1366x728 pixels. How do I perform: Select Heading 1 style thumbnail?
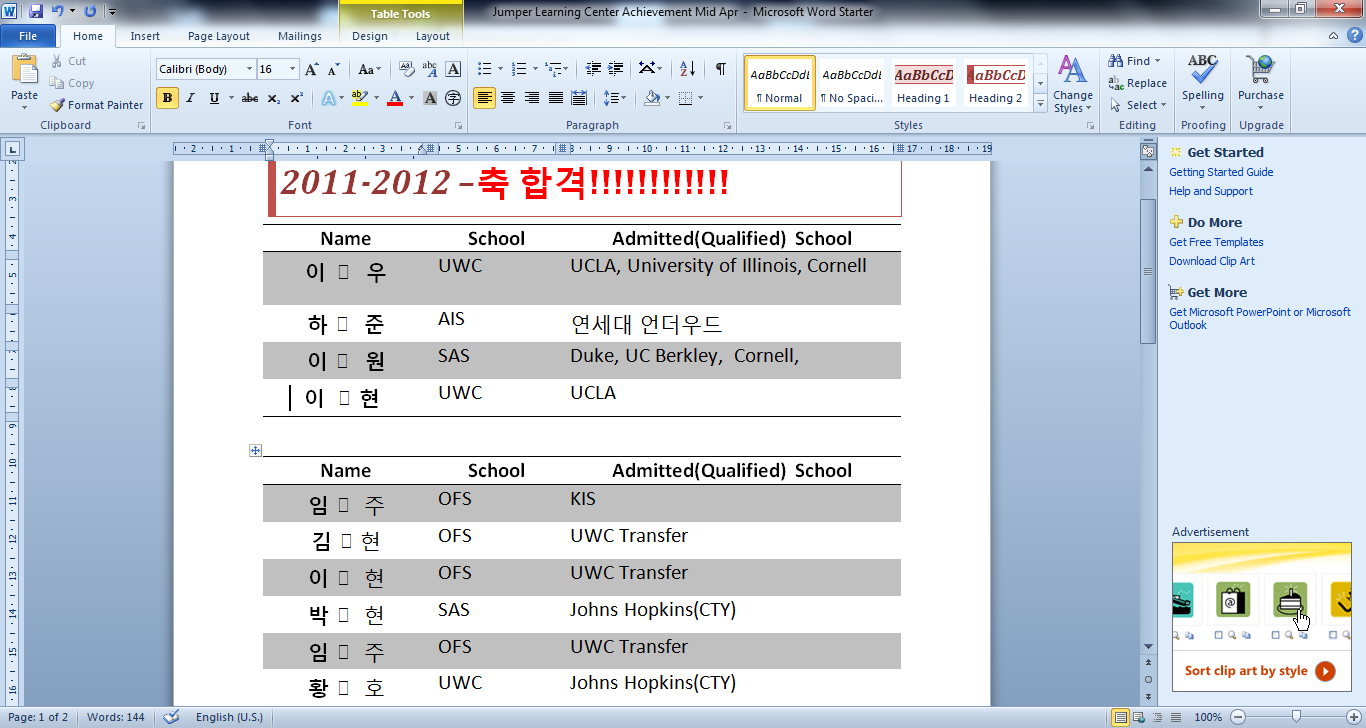tap(923, 82)
